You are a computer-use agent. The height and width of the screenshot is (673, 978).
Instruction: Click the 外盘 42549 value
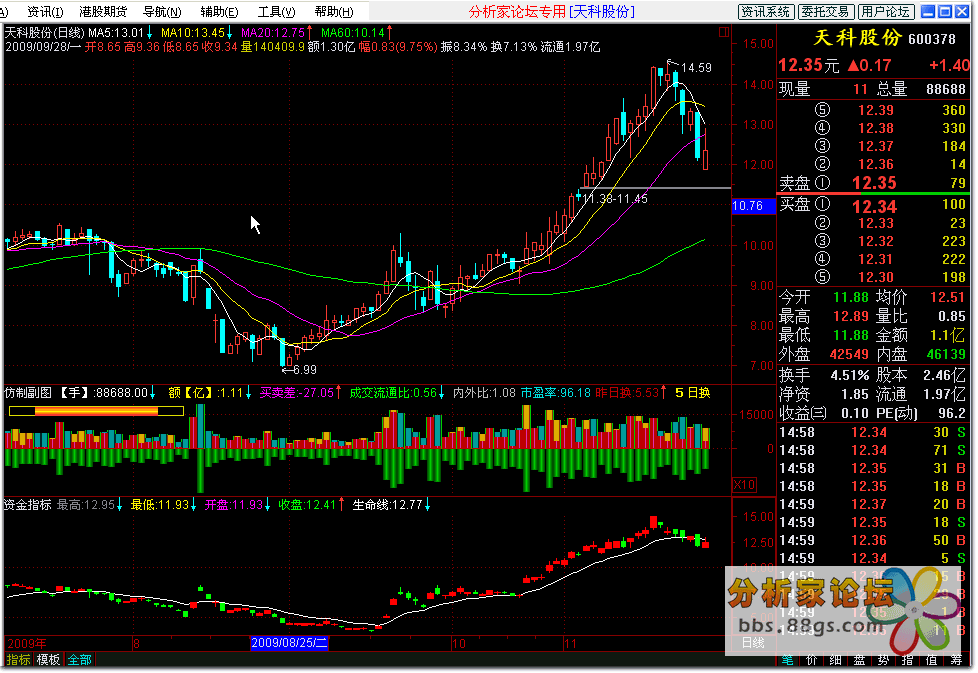coord(849,355)
